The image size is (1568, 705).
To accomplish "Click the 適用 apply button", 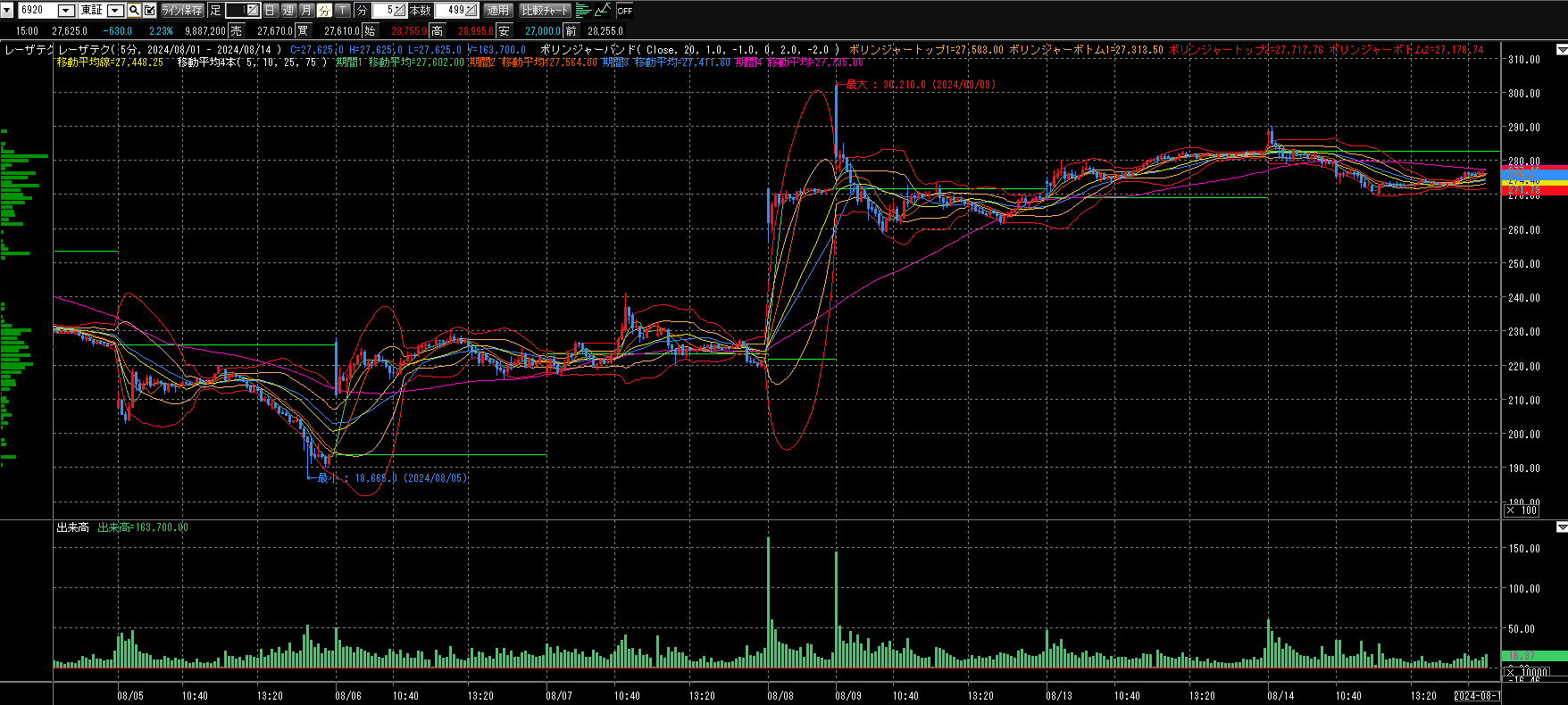I will 497,11.
